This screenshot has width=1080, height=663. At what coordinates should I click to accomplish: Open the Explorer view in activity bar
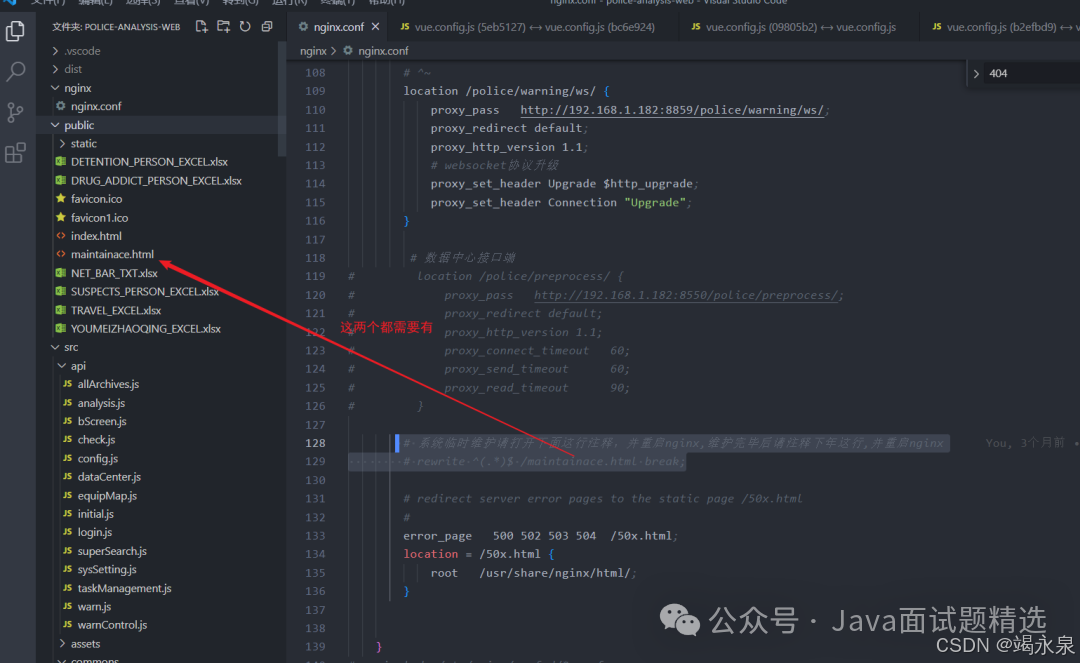[15, 31]
